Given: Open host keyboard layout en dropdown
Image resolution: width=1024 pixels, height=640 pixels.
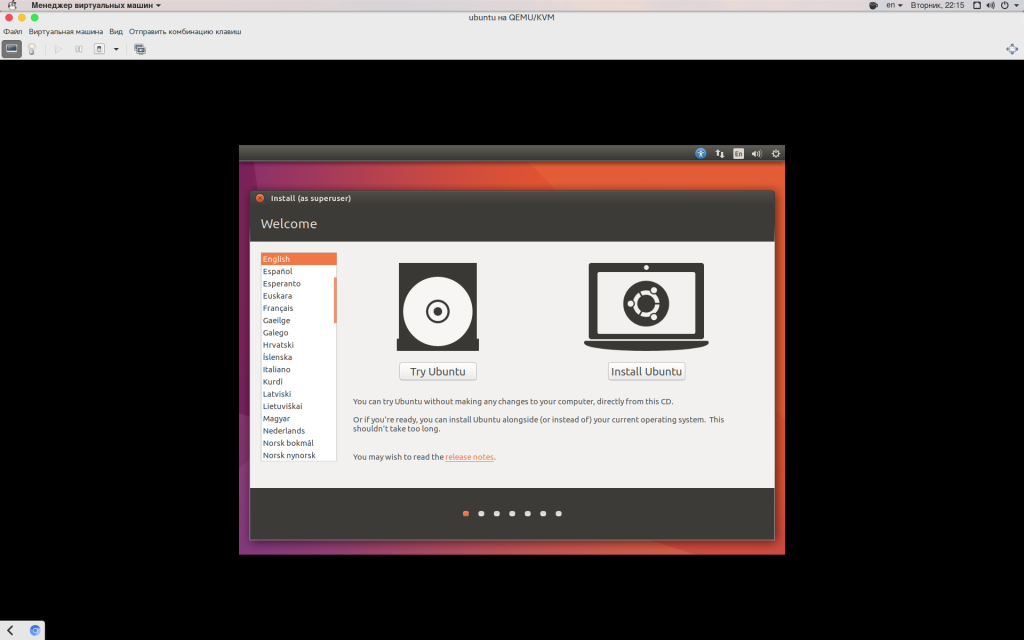Looking at the screenshot, I should pyautogui.click(x=894, y=5).
